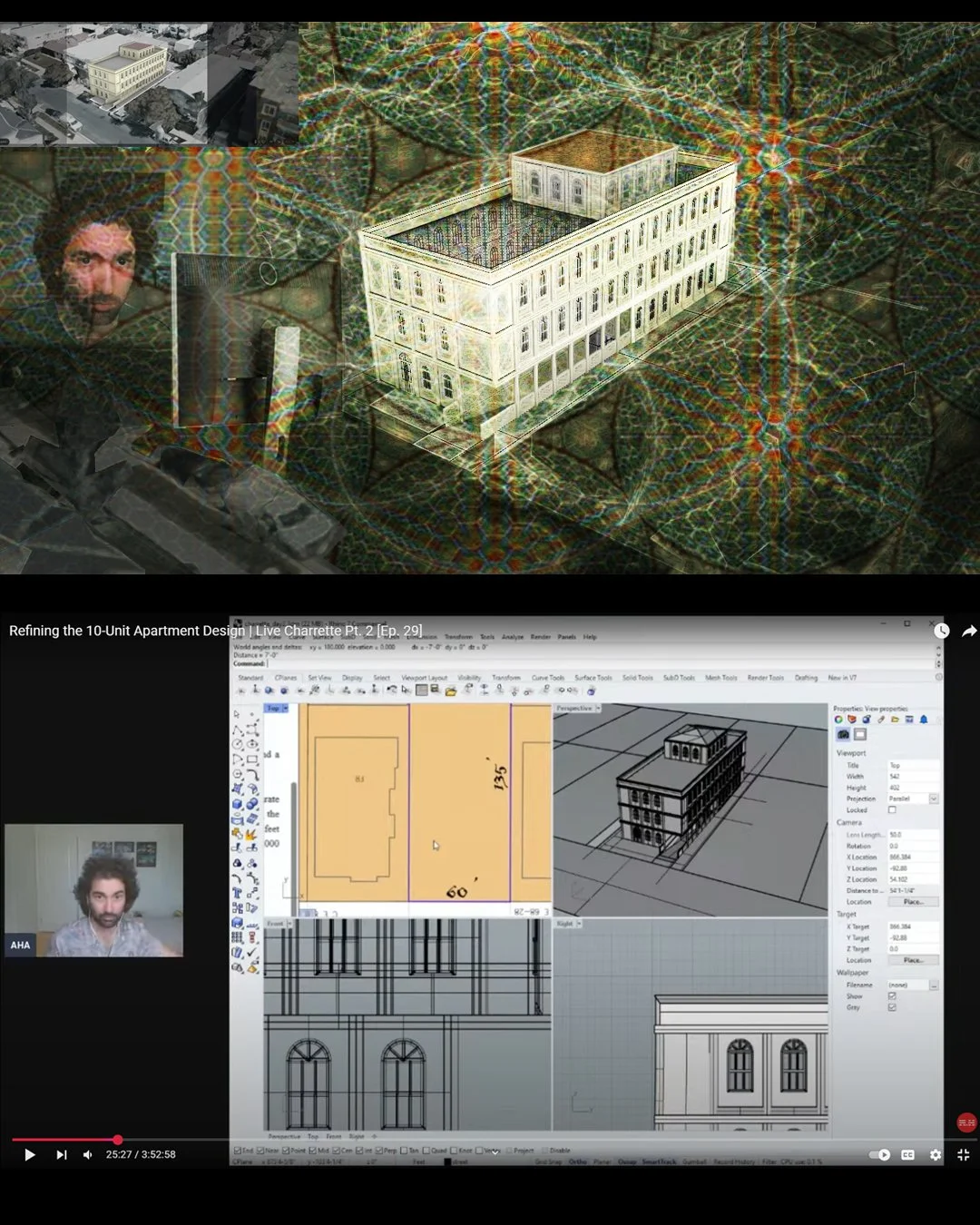Toggle the Mid osnap checkbox
This screenshot has width=980, height=1225.
[x=311, y=1151]
